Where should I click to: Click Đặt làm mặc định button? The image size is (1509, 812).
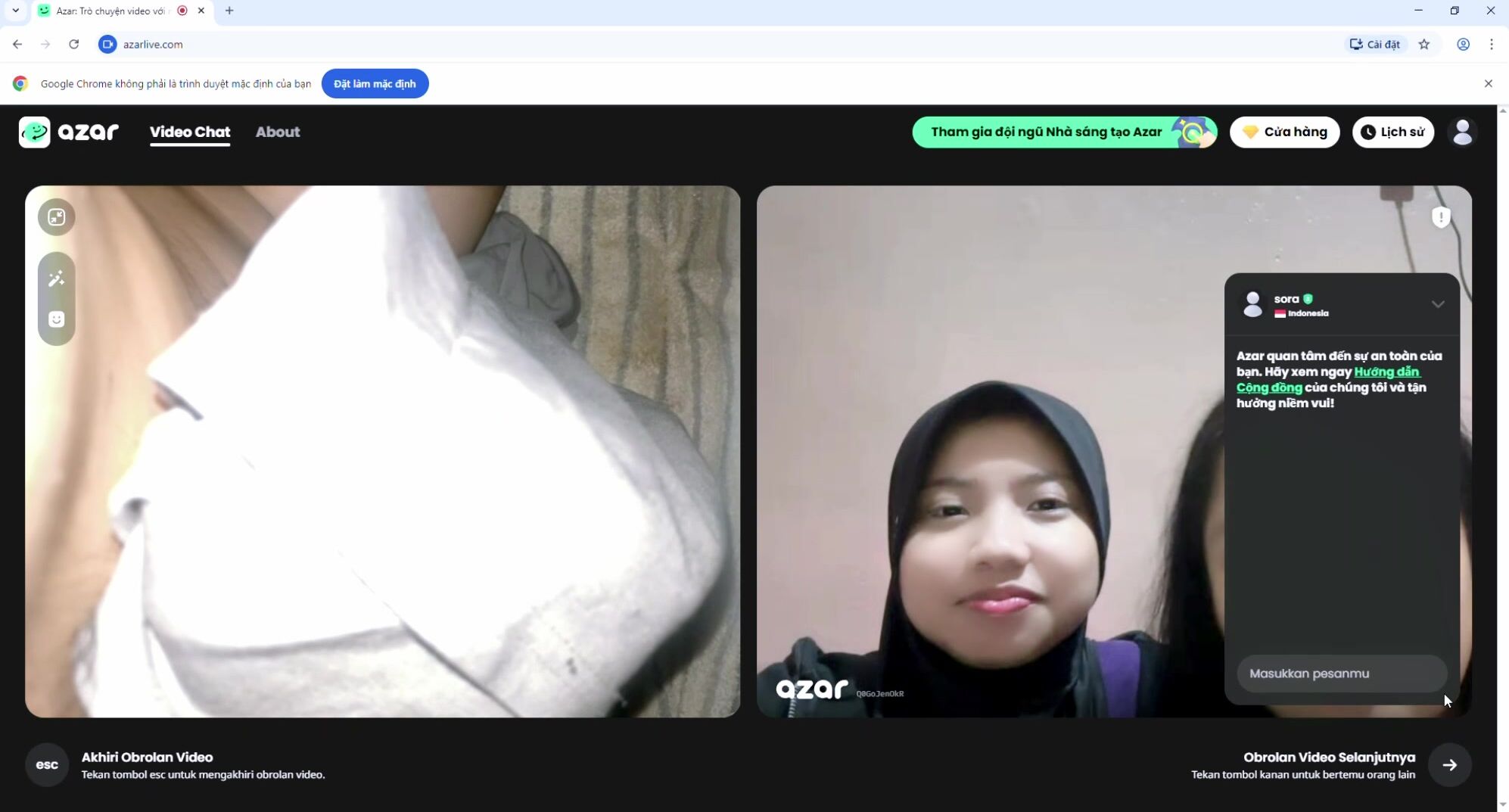click(375, 83)
